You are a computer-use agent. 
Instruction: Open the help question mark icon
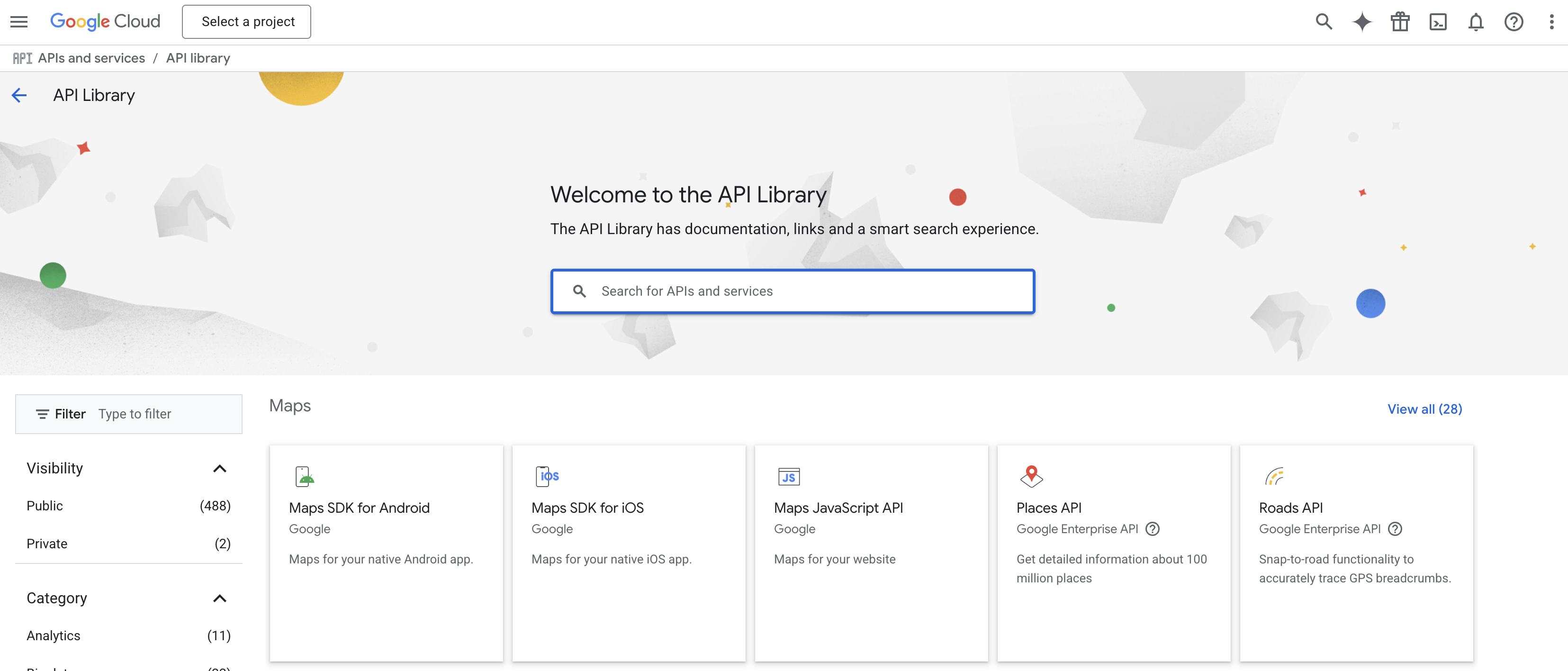coord(1513,22)
